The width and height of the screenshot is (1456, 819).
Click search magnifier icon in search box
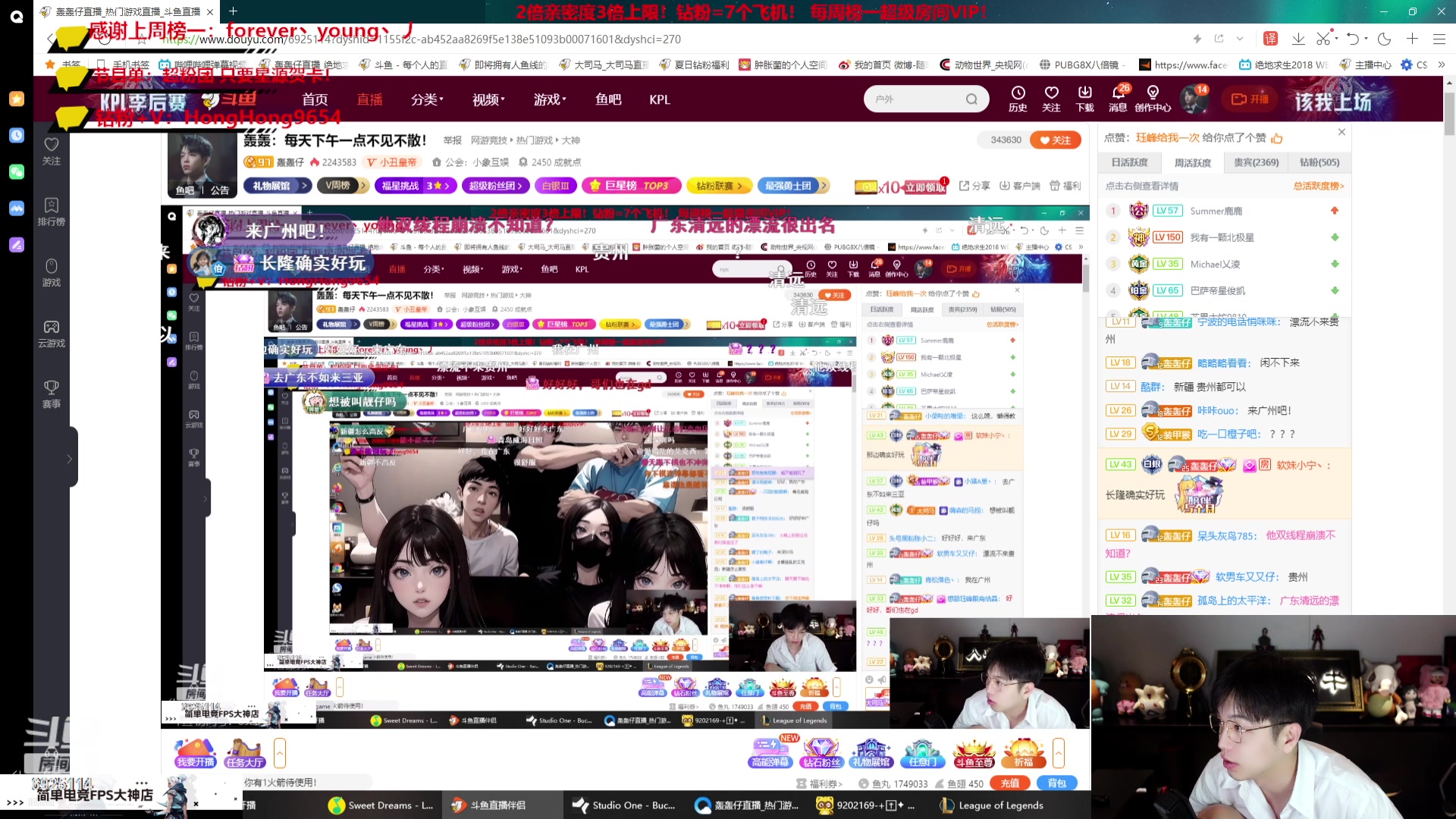(x=971, y=99)
